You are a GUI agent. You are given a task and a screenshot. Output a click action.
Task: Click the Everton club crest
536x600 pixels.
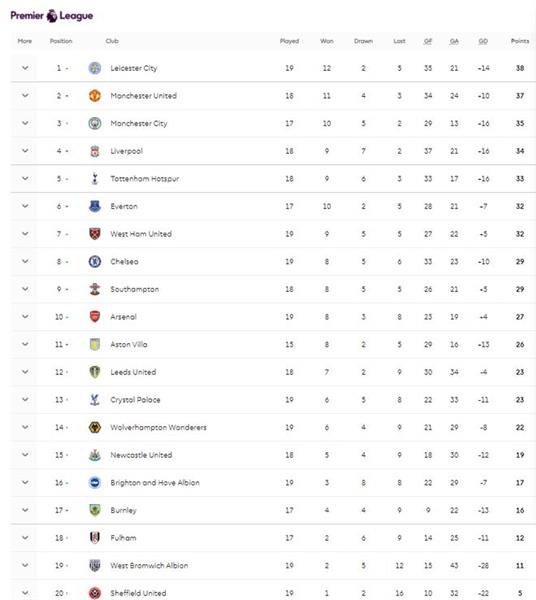[94, 206]
